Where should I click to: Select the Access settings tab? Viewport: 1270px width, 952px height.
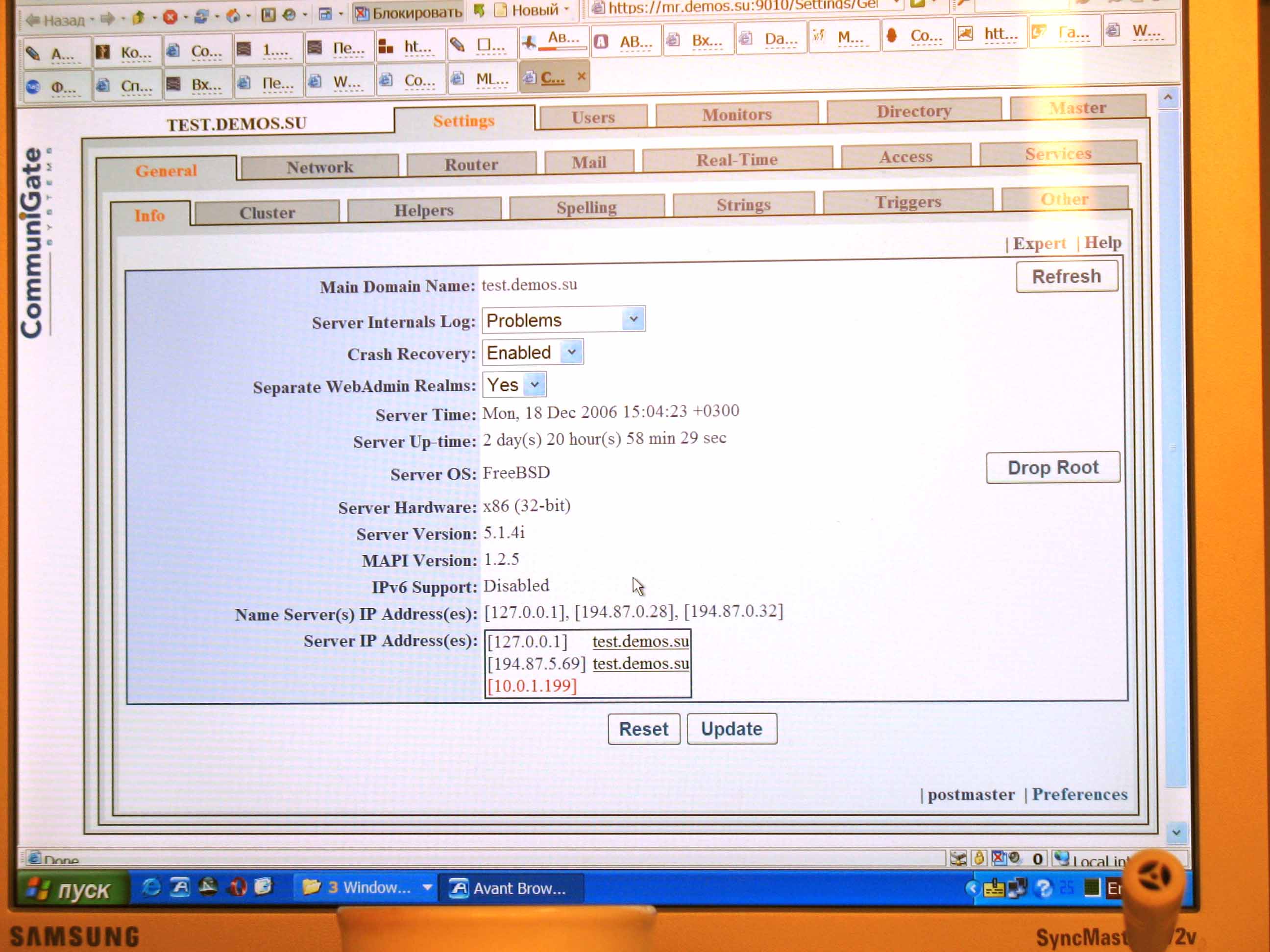(905, 156)
